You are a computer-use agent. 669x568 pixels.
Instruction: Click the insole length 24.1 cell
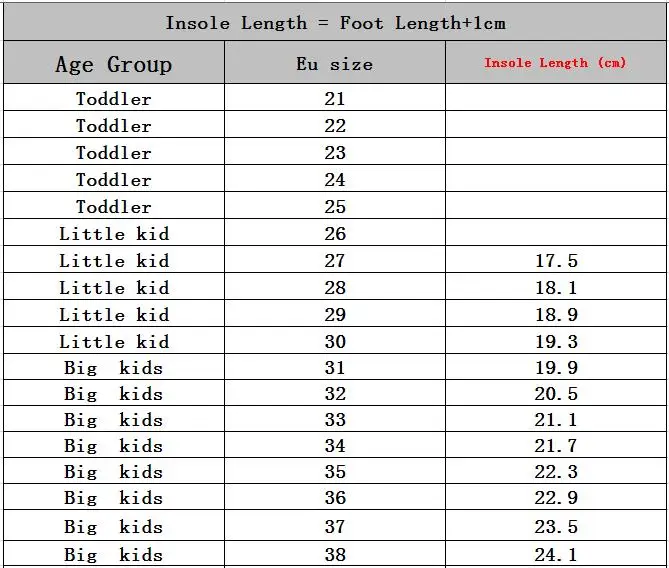[556, 554]
